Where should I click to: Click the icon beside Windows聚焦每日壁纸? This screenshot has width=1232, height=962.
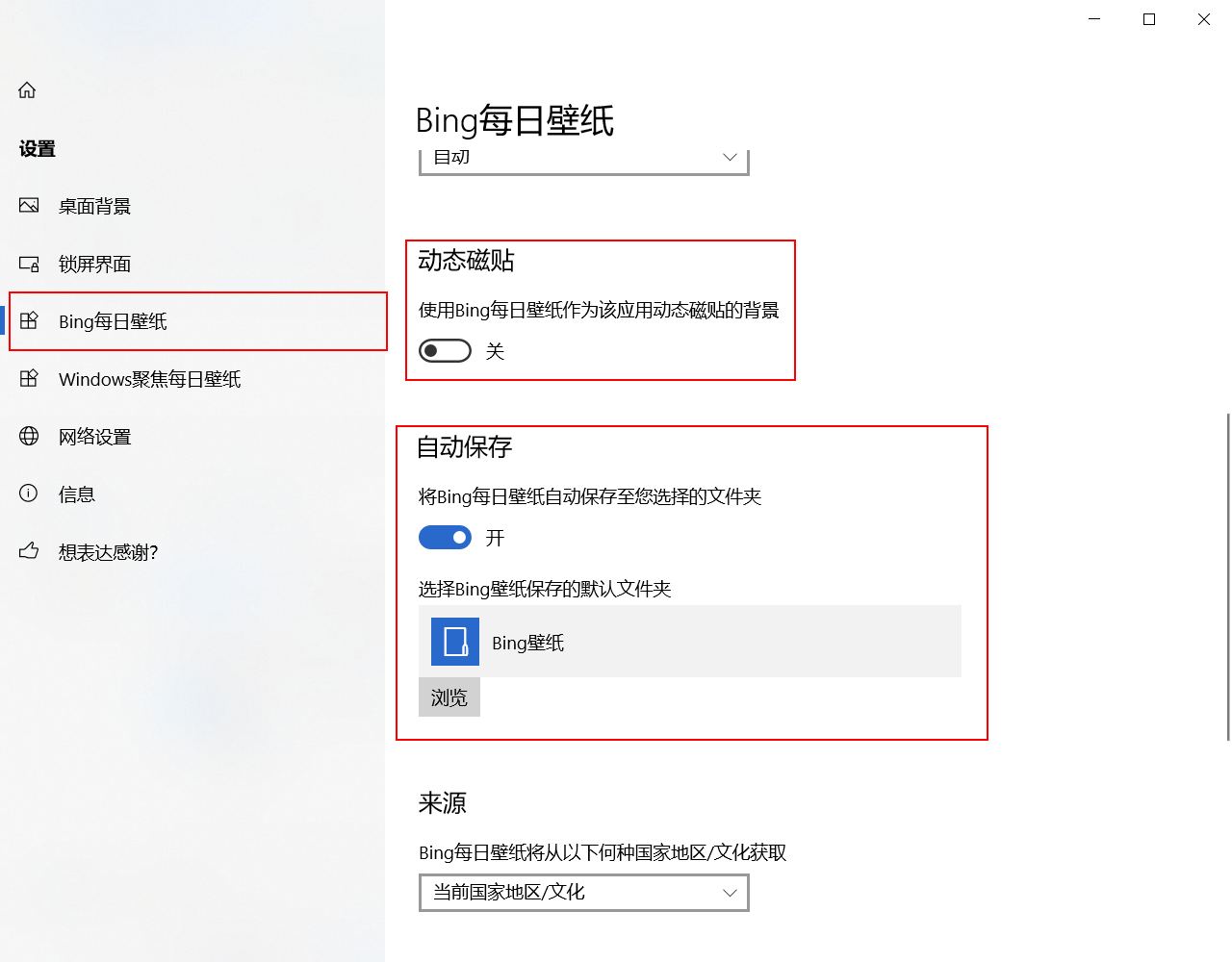(29, 379)
